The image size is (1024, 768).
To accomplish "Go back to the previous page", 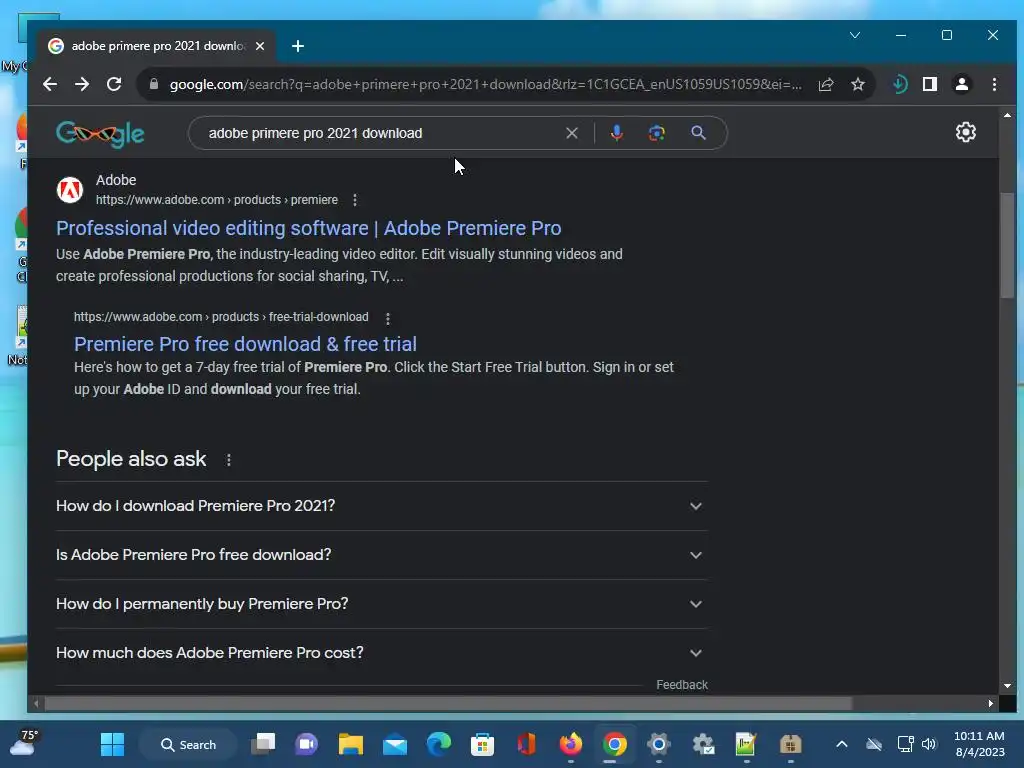I will (50, 84).
